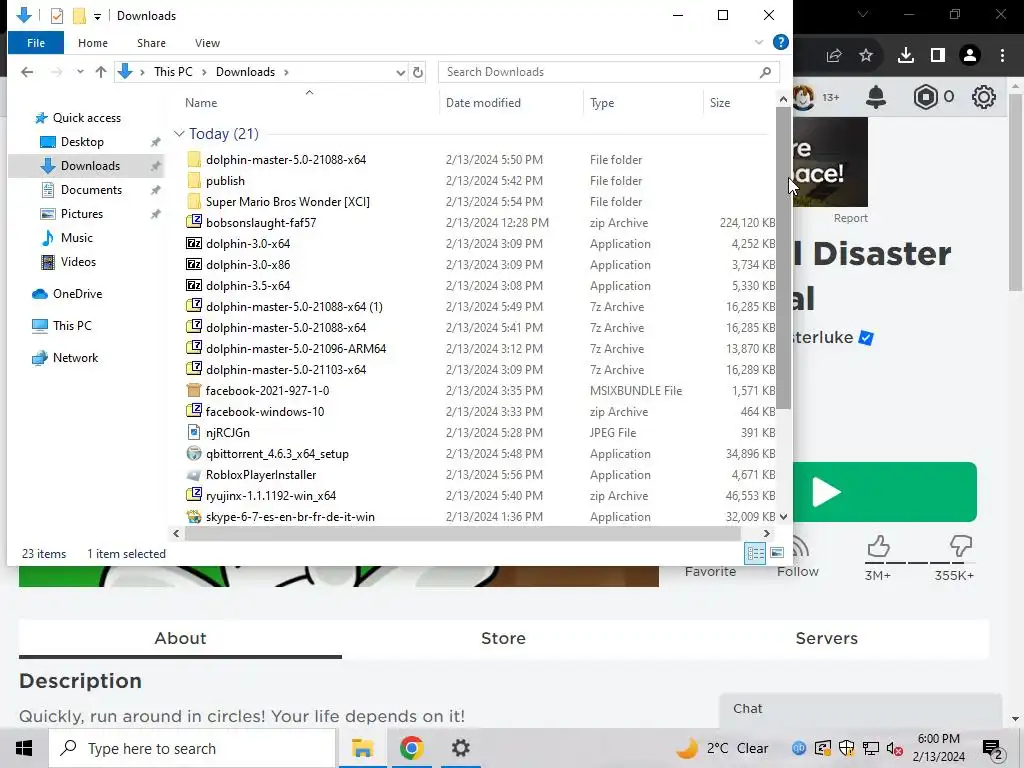Click green Play button on Roblox
Viewport: 1024px width, 768px height.
tap(885, 492)
